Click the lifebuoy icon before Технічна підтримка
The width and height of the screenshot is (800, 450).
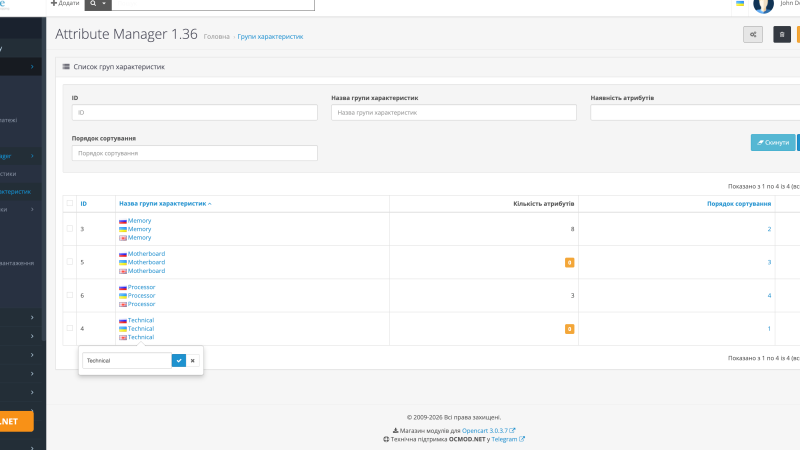pyautogui.click(x=386, y=439)
